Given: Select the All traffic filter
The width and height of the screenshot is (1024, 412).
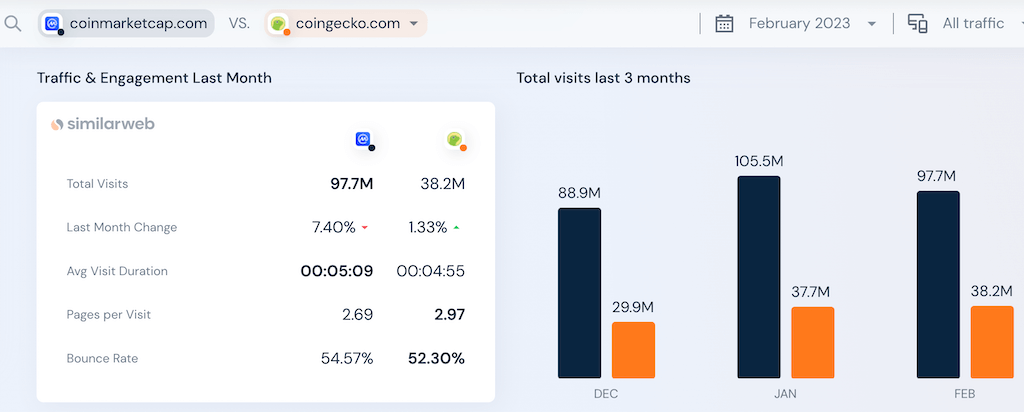Looking at the screenshot, I should [973, 24].
